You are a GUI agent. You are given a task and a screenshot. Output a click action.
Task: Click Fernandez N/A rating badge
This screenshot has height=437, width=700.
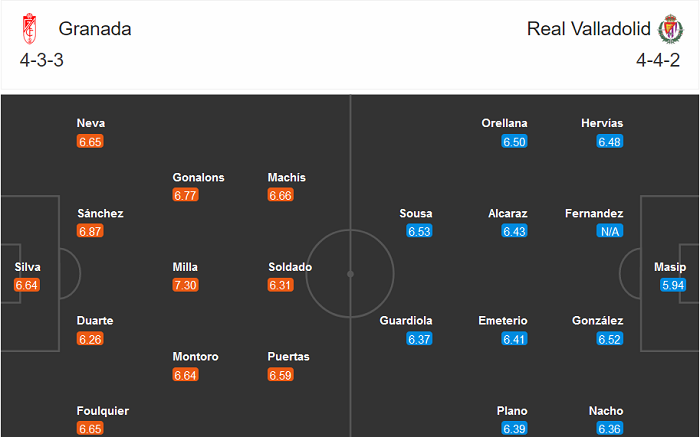[610, 231]
